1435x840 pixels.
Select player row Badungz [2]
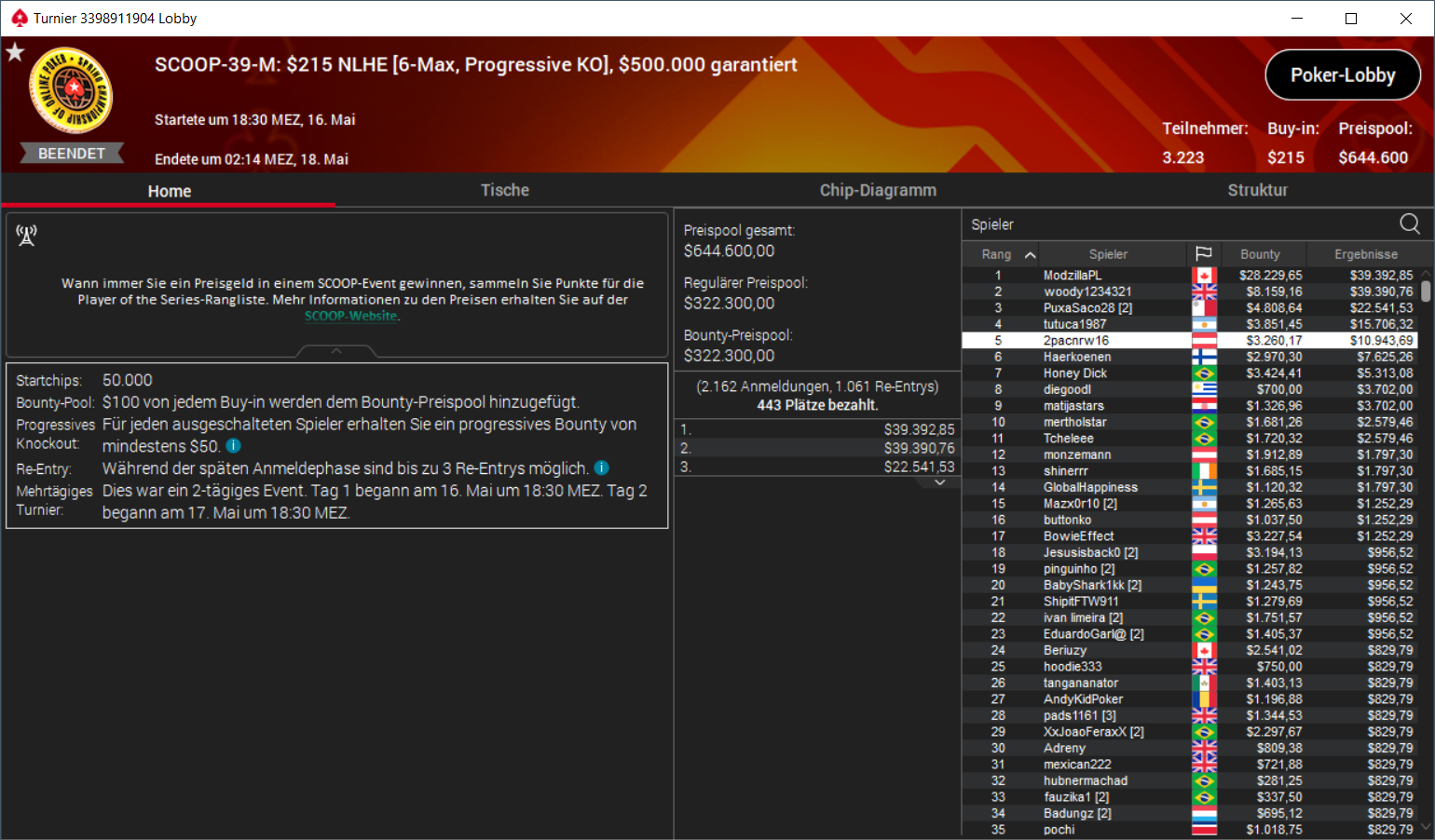pos(1190,813)
